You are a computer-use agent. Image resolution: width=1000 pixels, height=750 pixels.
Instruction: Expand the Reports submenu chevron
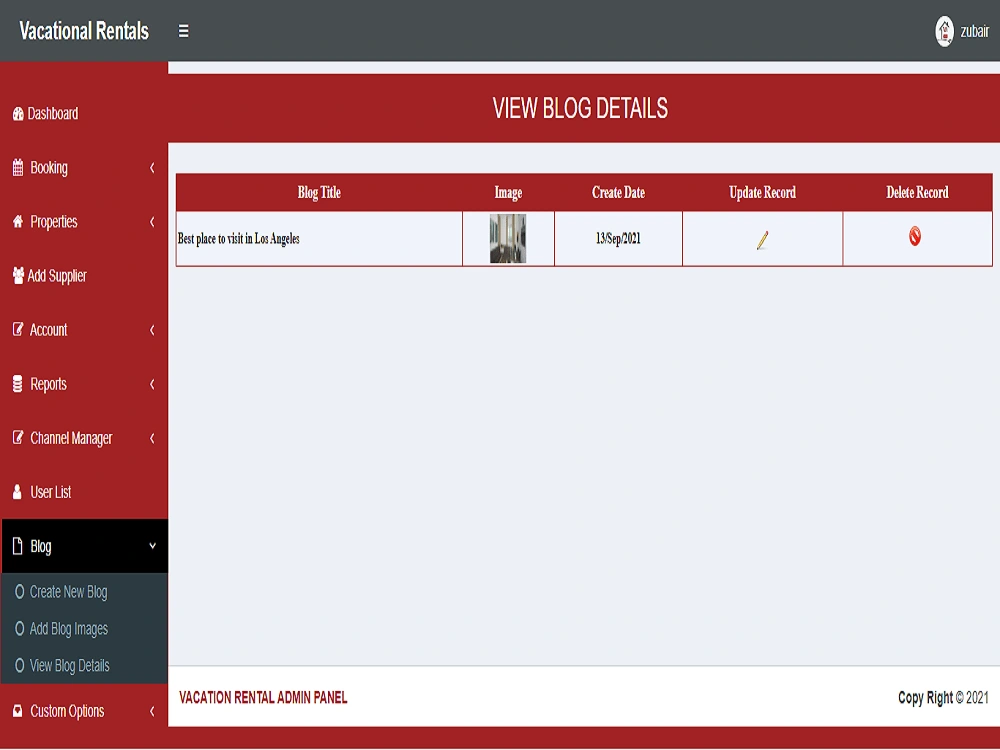click(x=152, y=384)
